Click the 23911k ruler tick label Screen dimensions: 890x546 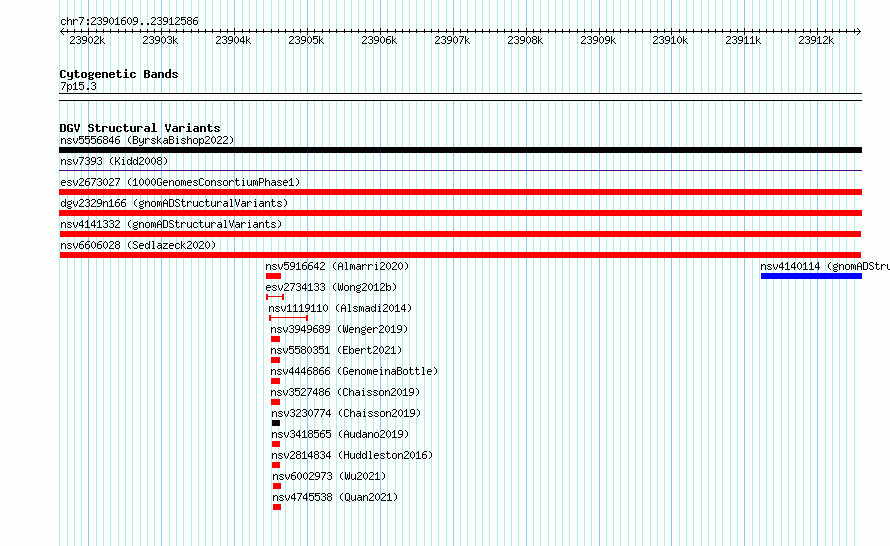(x=743, y=40)
